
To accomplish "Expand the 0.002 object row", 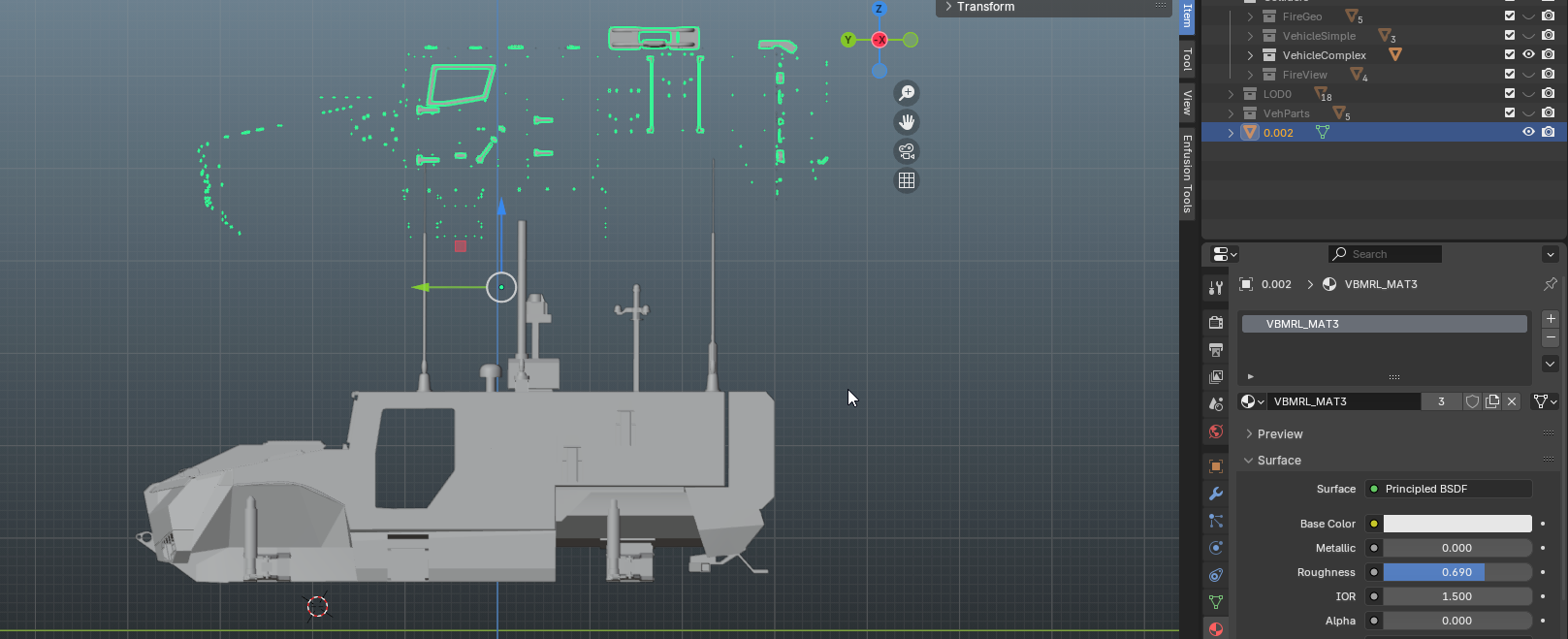I will coord(1231,133).
